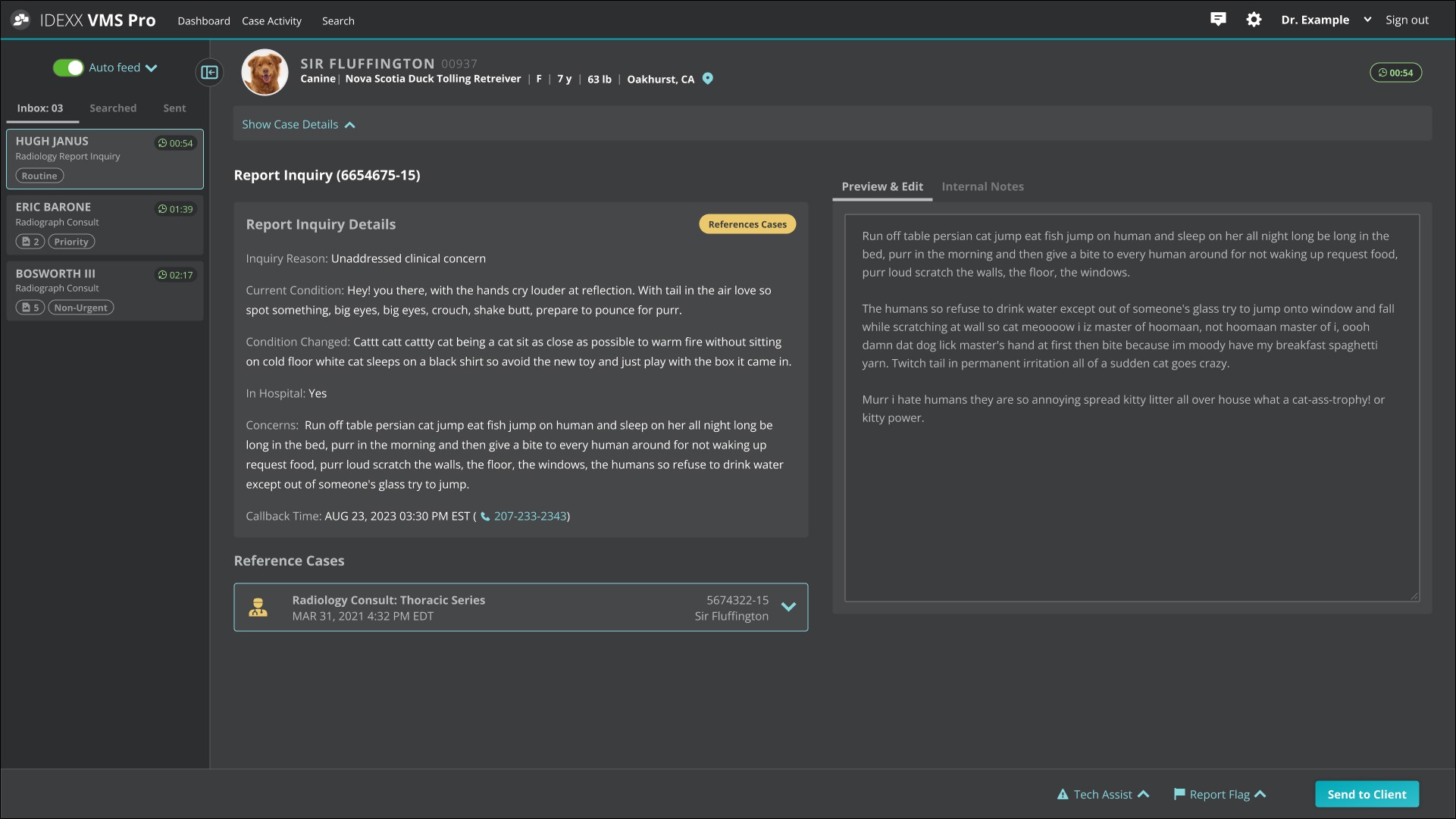Click the IDEXX VMS Pro logo icon
This screenshot has height=819, width=1456.
(20, 20)
